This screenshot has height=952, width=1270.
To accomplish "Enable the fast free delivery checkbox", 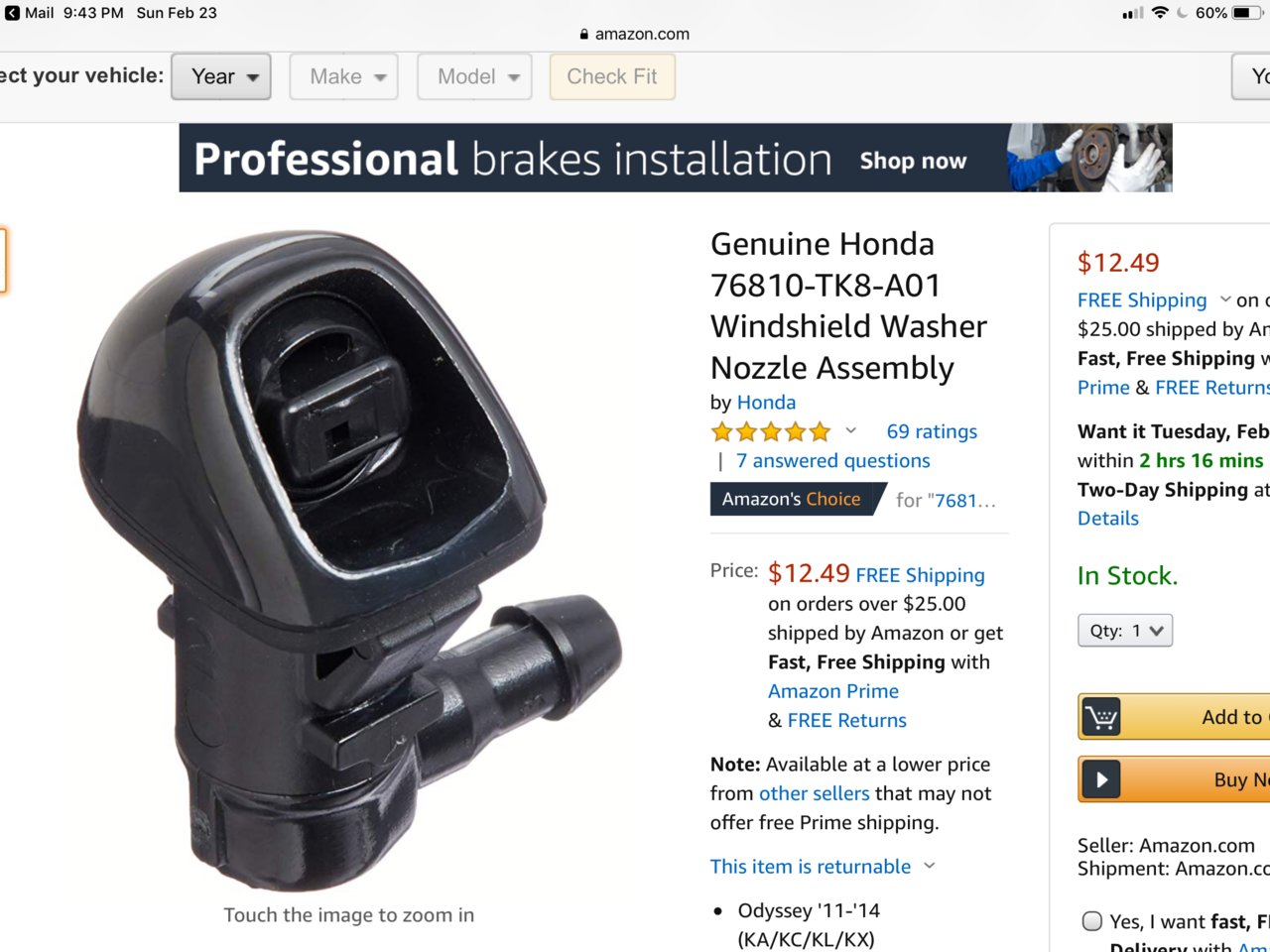I will pyautogui.click(x=1092, y=921).
